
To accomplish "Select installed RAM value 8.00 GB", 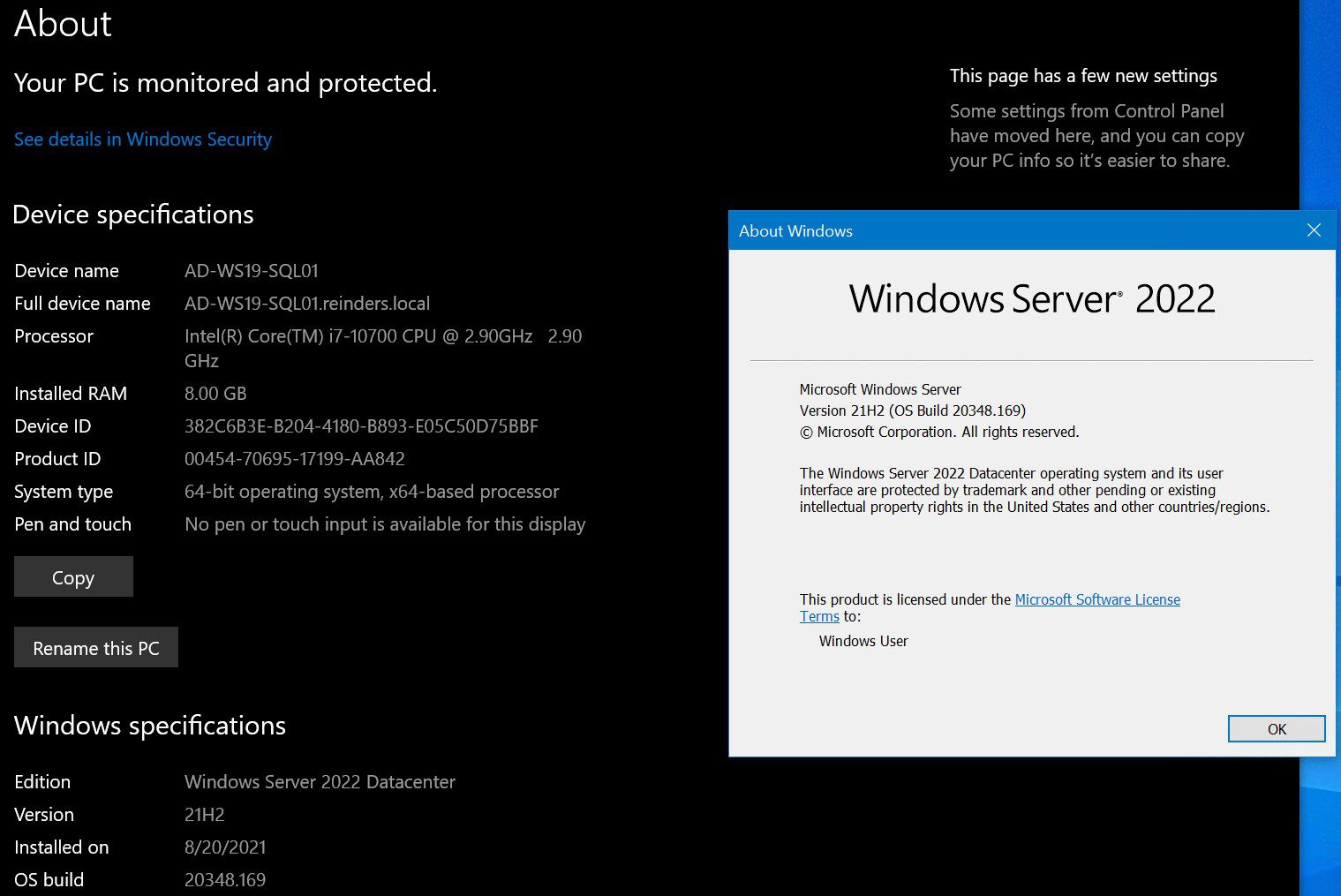I will pos(215,394).
